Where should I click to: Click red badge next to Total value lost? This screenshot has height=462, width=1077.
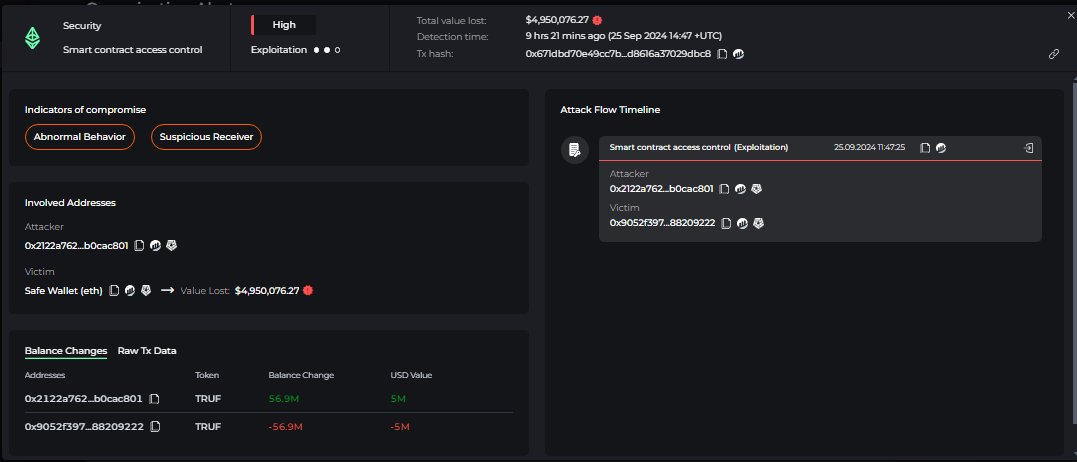pyautogui.click(x=597, y=21)
